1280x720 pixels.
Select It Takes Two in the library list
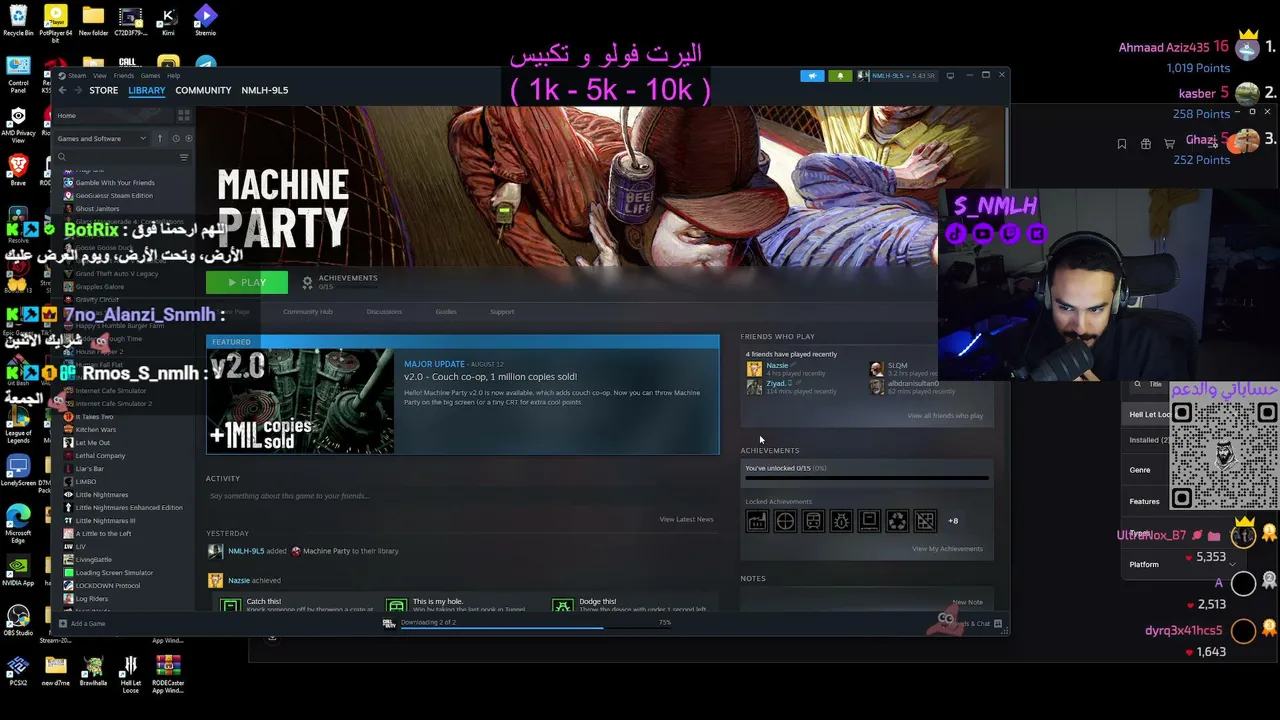[94, 417]
